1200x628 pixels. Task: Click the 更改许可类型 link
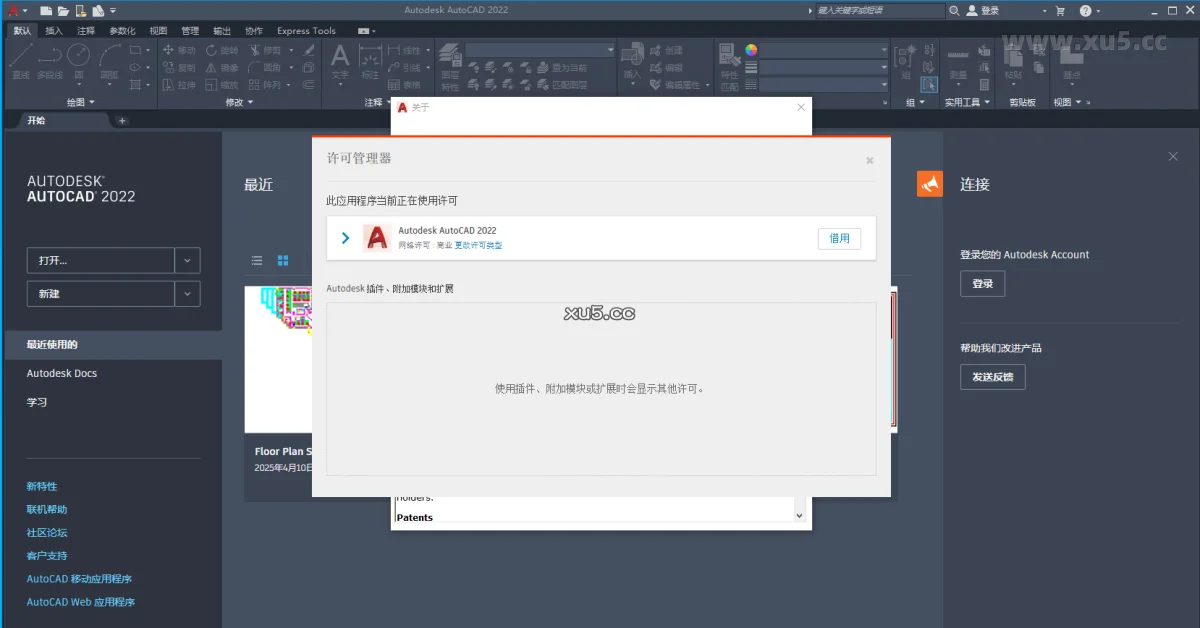pos(478,245)
